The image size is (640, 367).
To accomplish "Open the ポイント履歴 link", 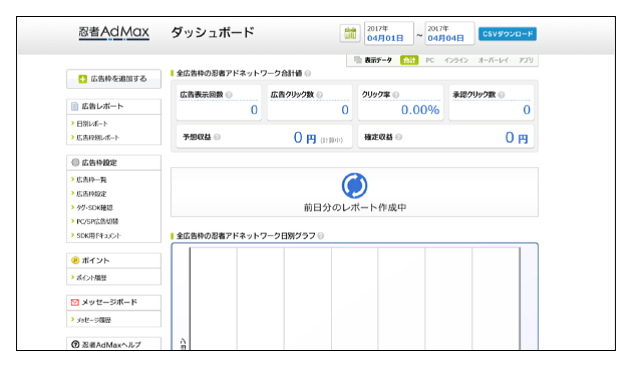I will (x=91, y=278).
